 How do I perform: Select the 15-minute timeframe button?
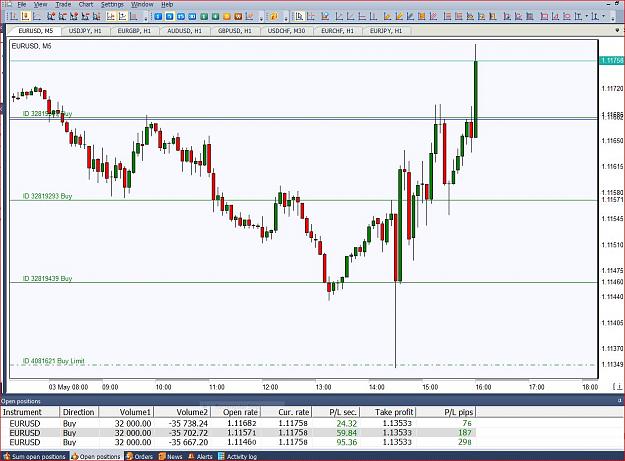point(181,16)
